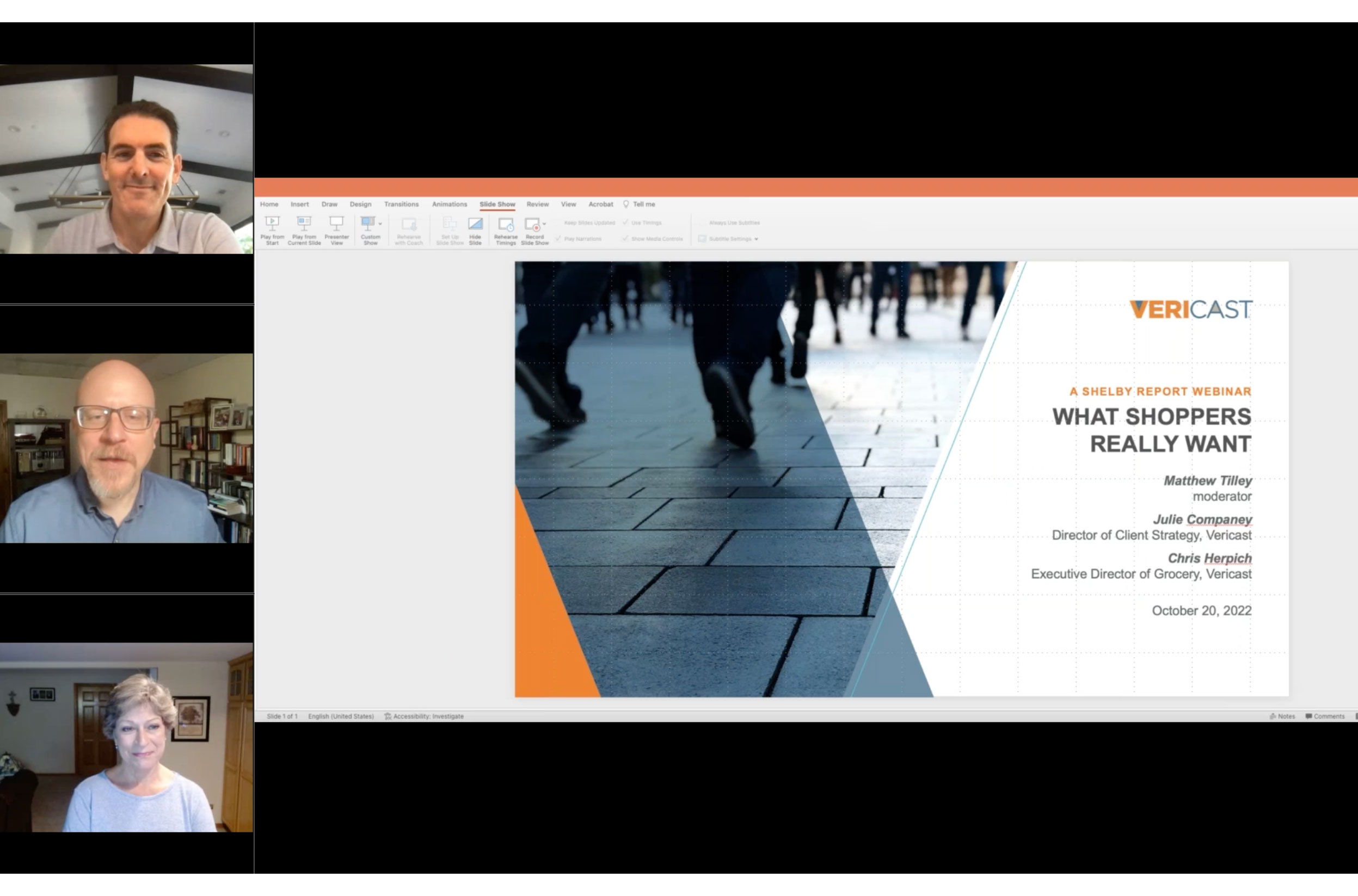This screenshot has height=896, width=1358.
Task: Expand the Custom Show dropdown arrow
Action: tap(380, 224)
